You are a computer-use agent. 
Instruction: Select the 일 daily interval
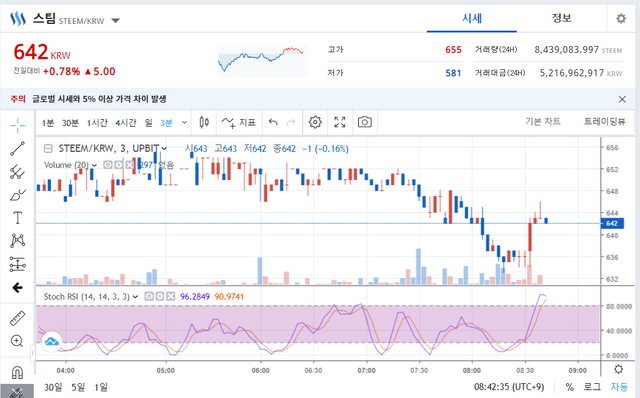[x=149, y=122]
